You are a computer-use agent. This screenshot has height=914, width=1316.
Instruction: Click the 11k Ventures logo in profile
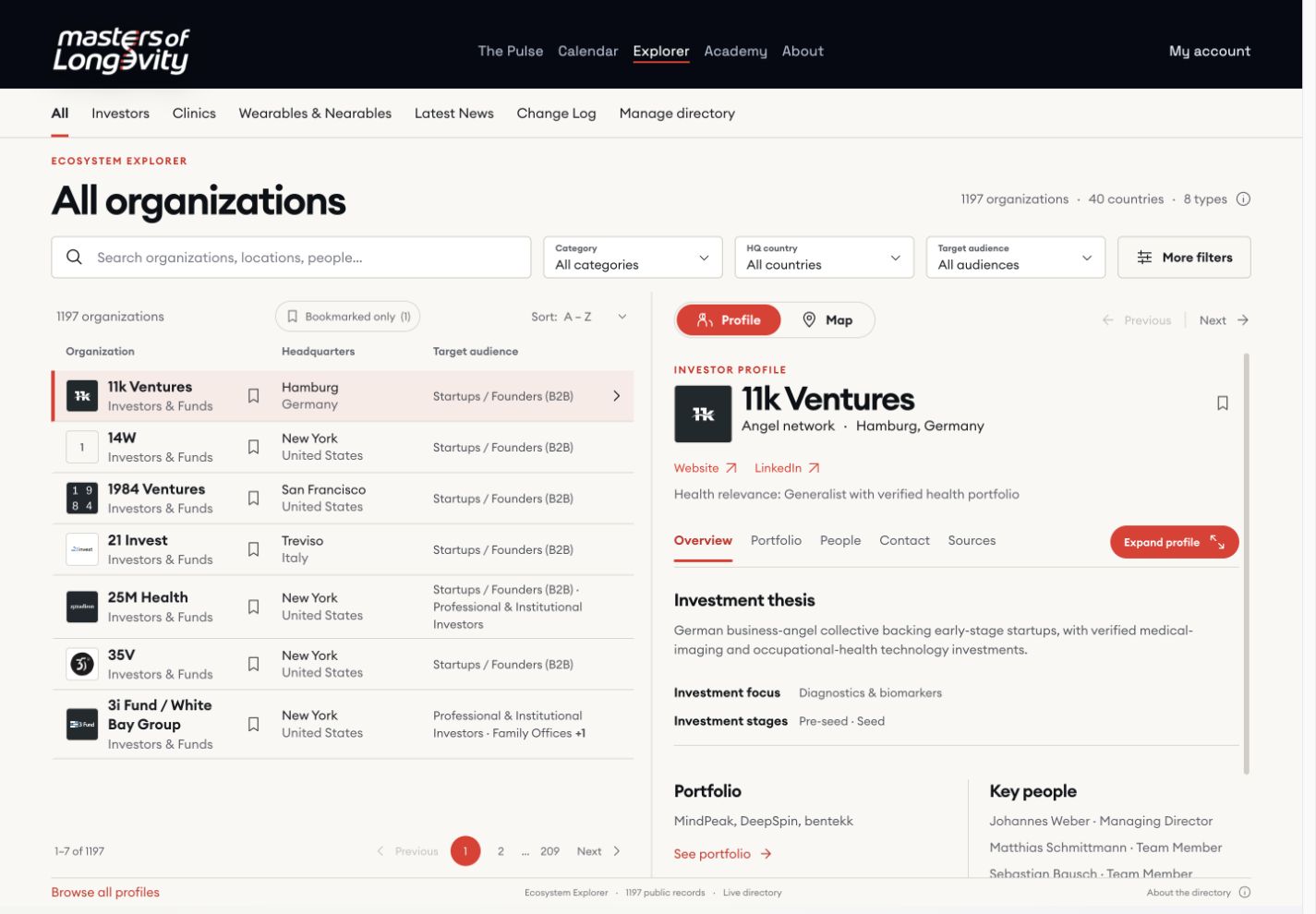tap(703, 415)
